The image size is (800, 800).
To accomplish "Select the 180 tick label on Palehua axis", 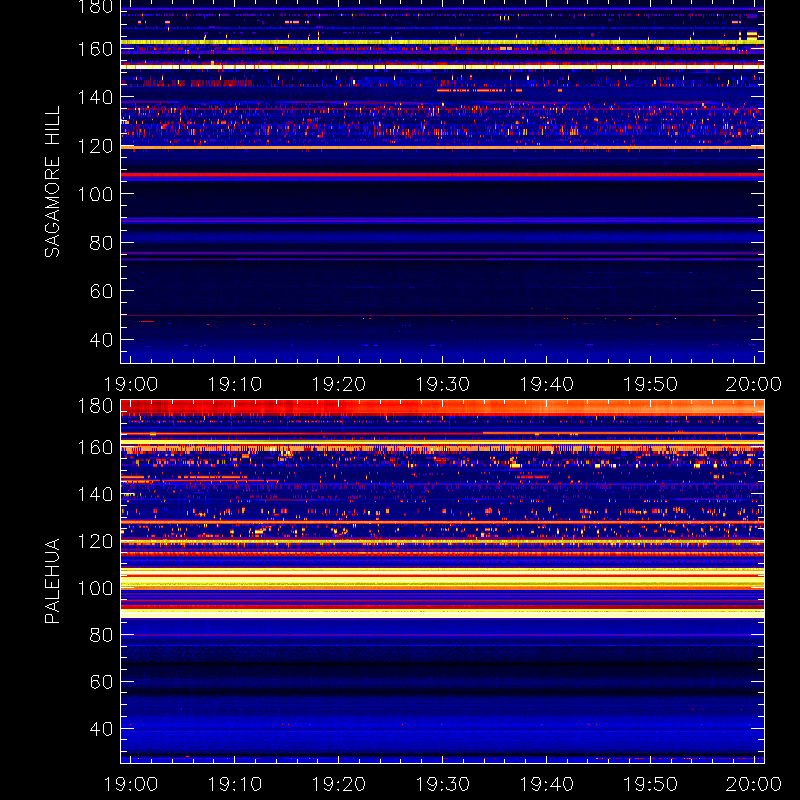I will click(x=95, y=406).
